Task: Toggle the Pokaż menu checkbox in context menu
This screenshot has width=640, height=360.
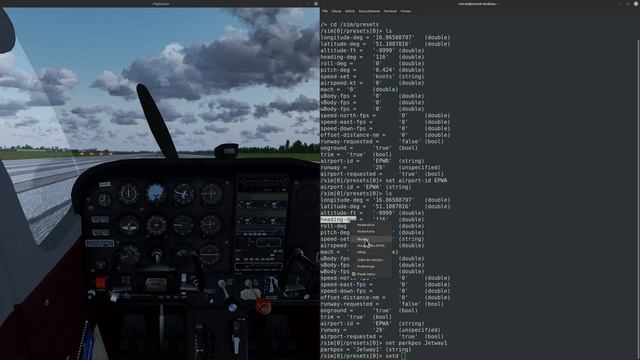Action: [x=353, y=274]
